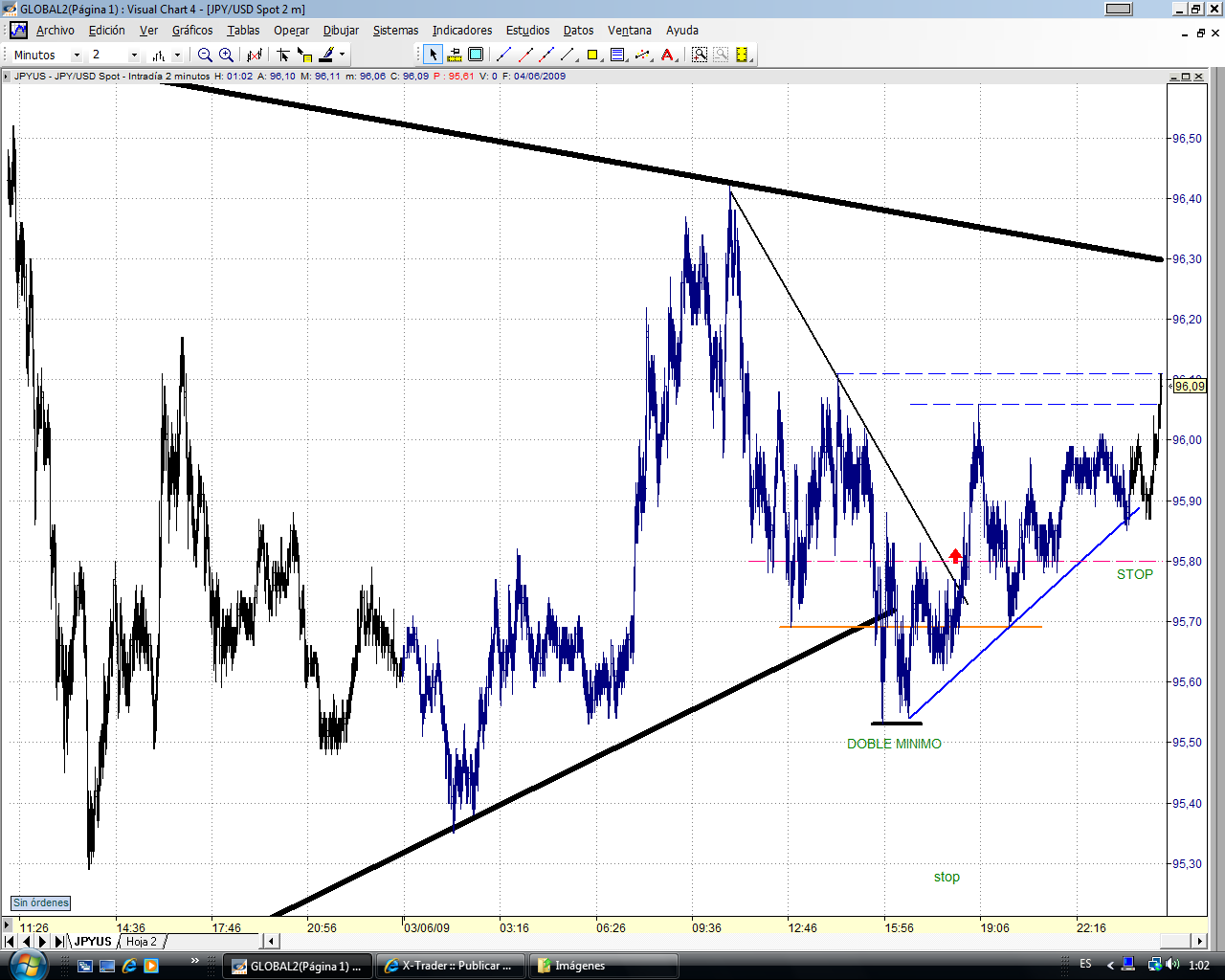Click the Visual Chart application icon in menu bar
The height and width of the screenshot is (980, 1225).
18,31
